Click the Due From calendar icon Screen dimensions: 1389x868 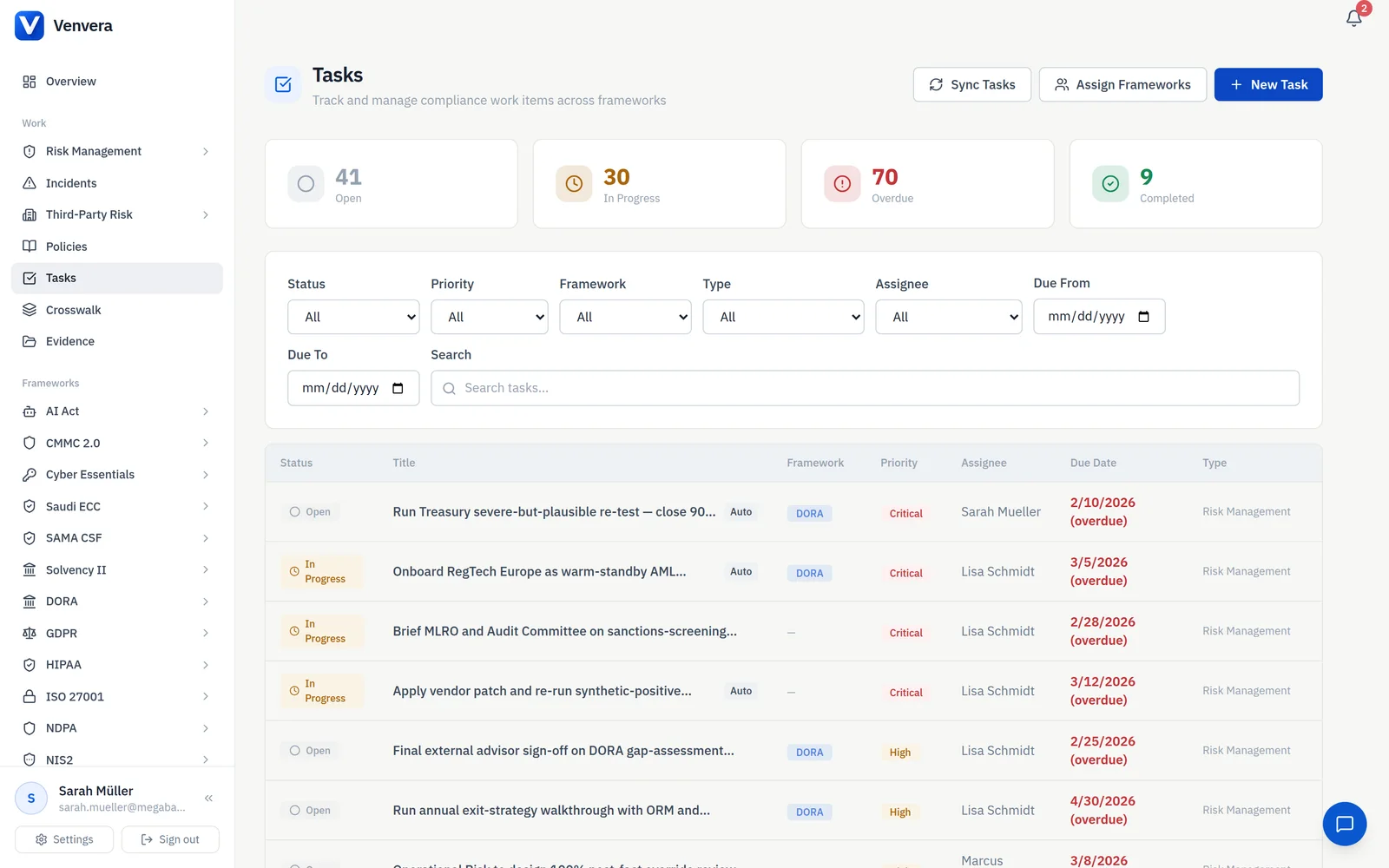point(1143,317)
